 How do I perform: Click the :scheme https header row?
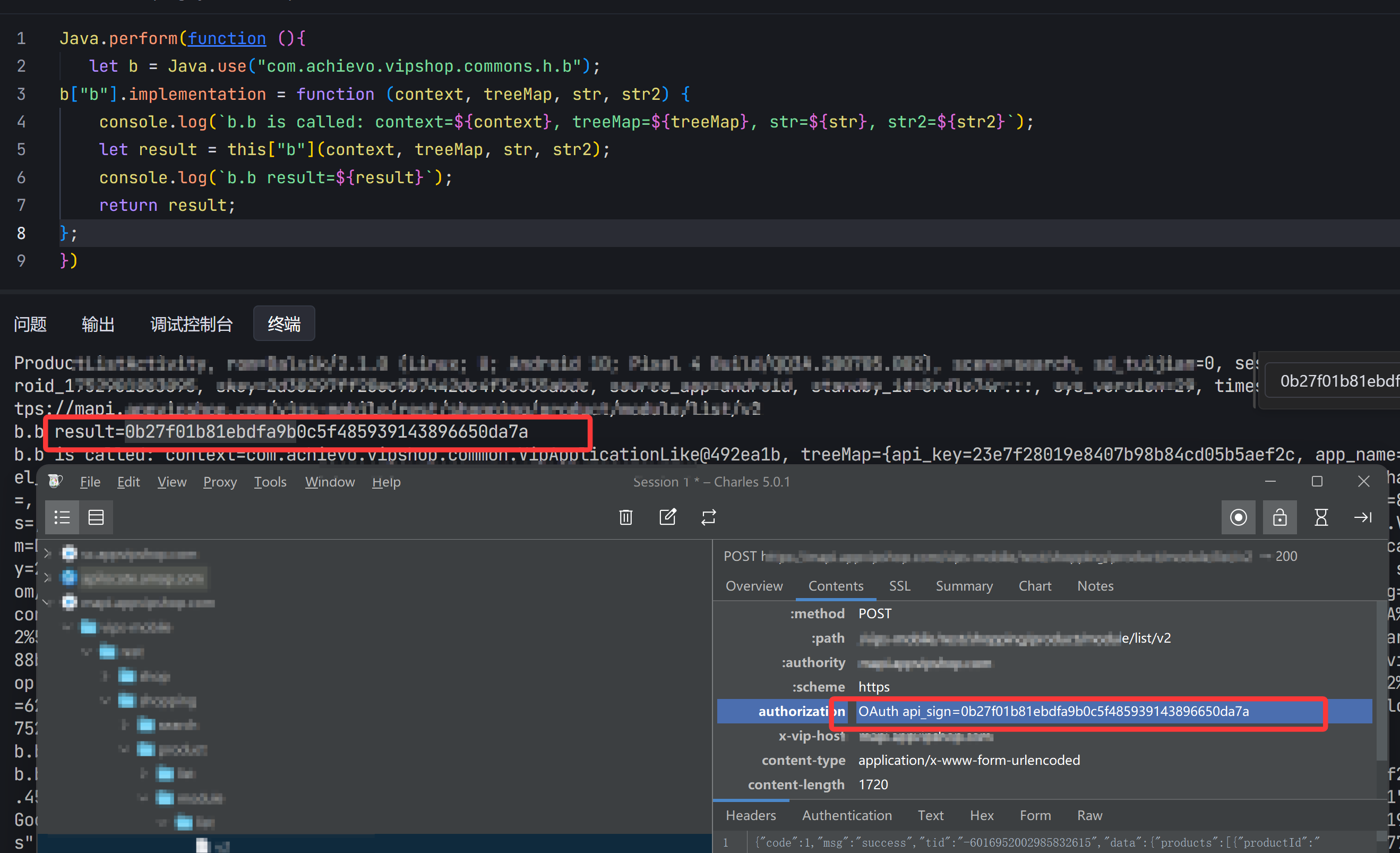[1044, 687]
